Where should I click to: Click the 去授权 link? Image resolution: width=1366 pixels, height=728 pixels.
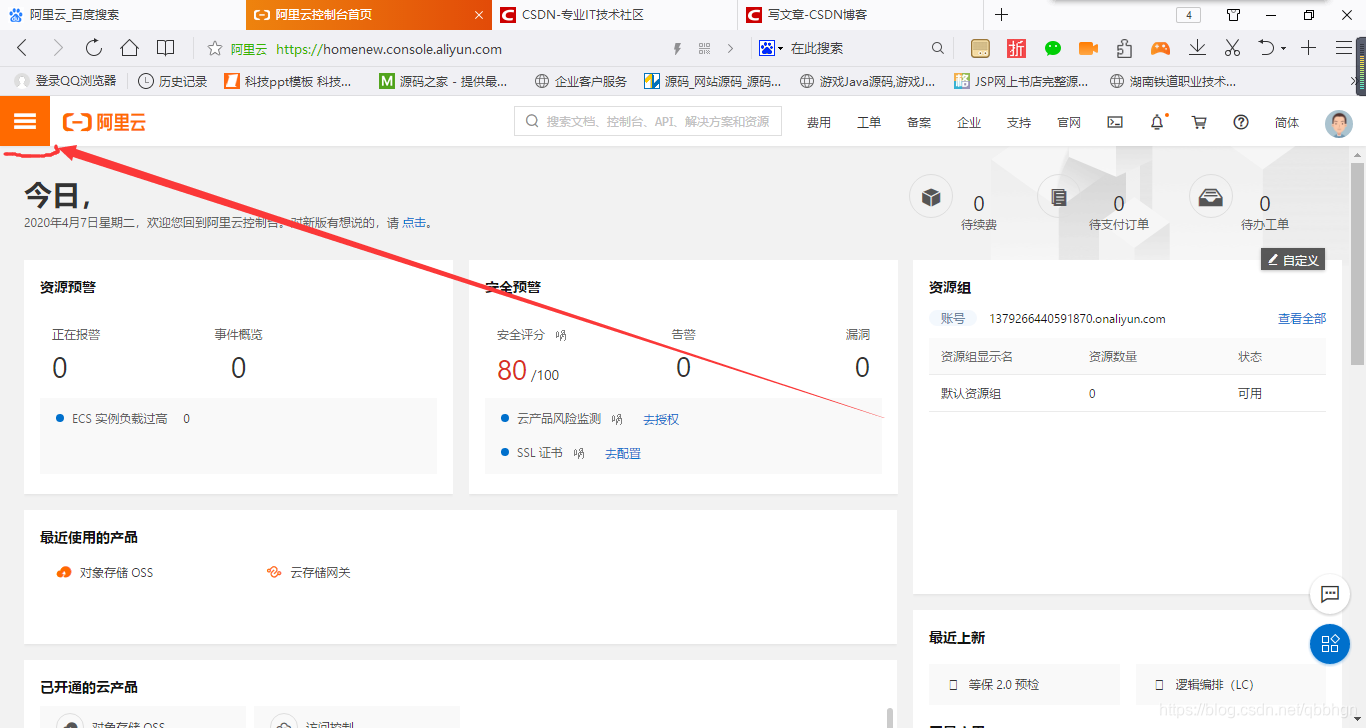click(661, 419)
